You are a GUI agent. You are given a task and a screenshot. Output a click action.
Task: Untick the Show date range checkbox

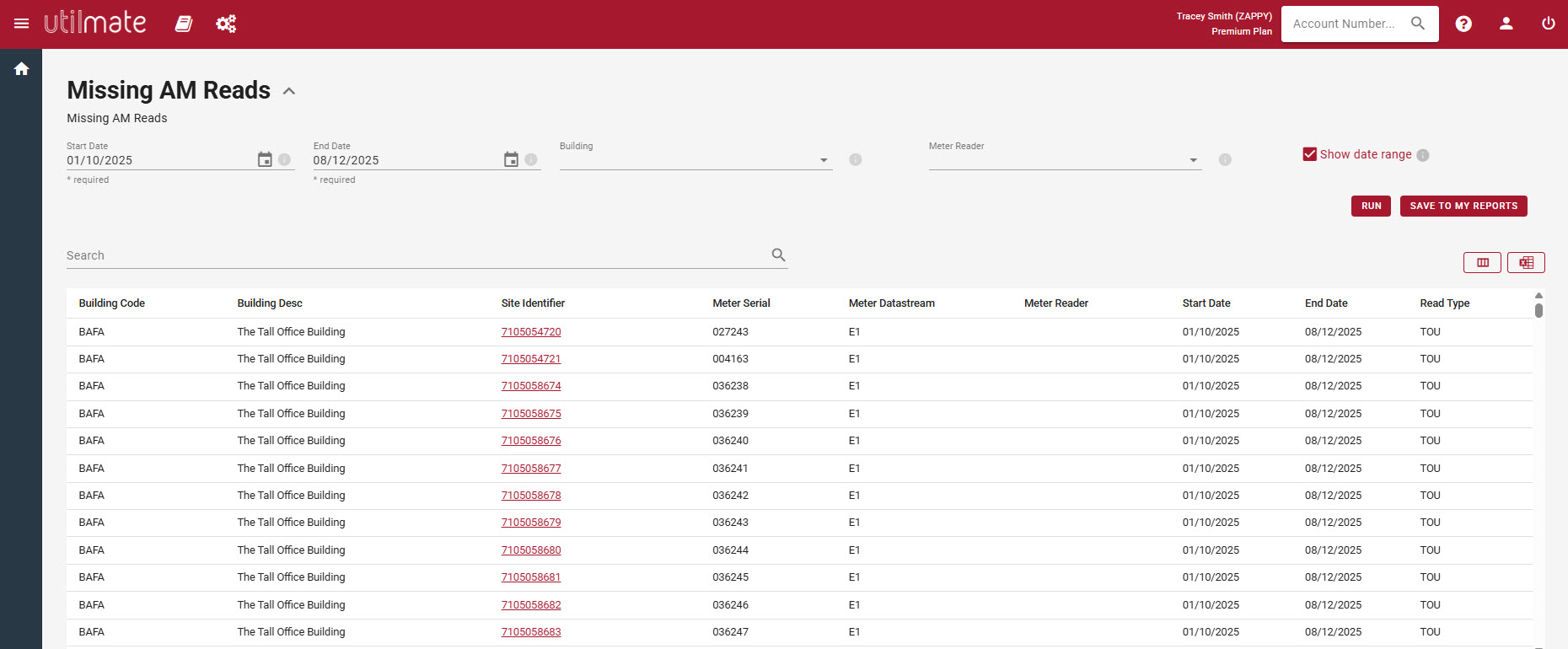click(1309, 154)
